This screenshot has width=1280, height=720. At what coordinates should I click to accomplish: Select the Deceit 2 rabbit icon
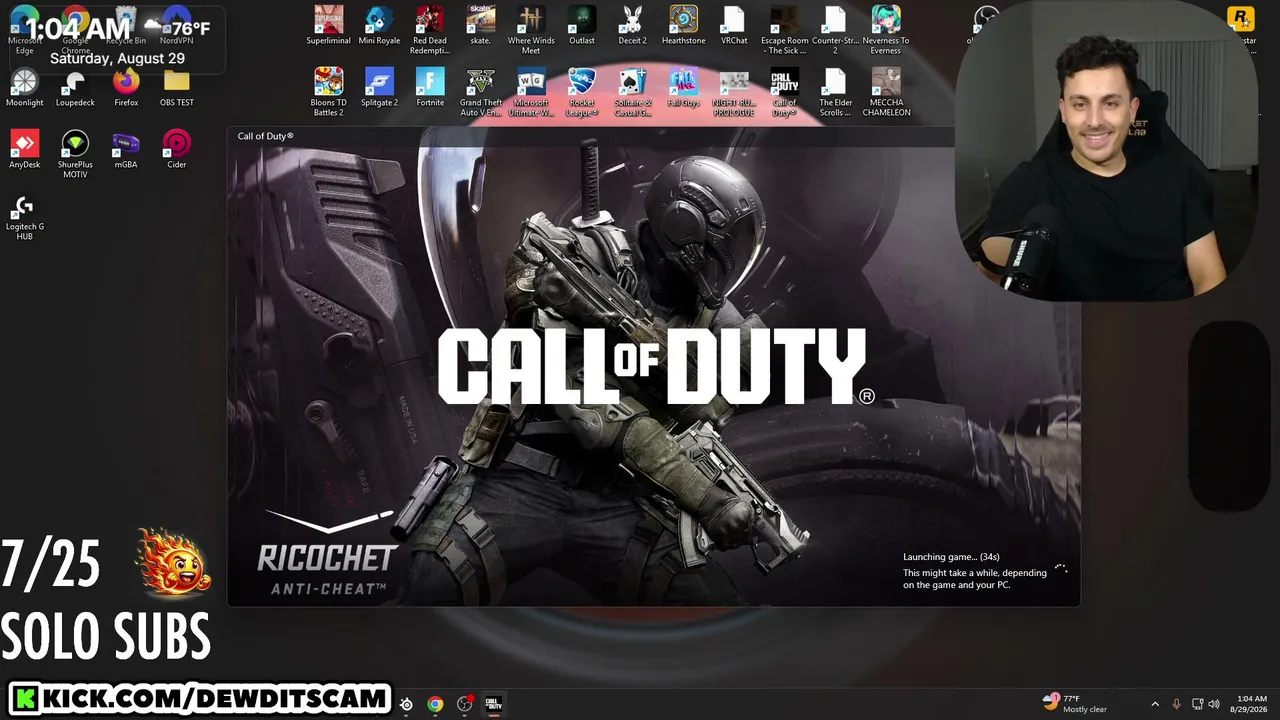pos(632,26)
